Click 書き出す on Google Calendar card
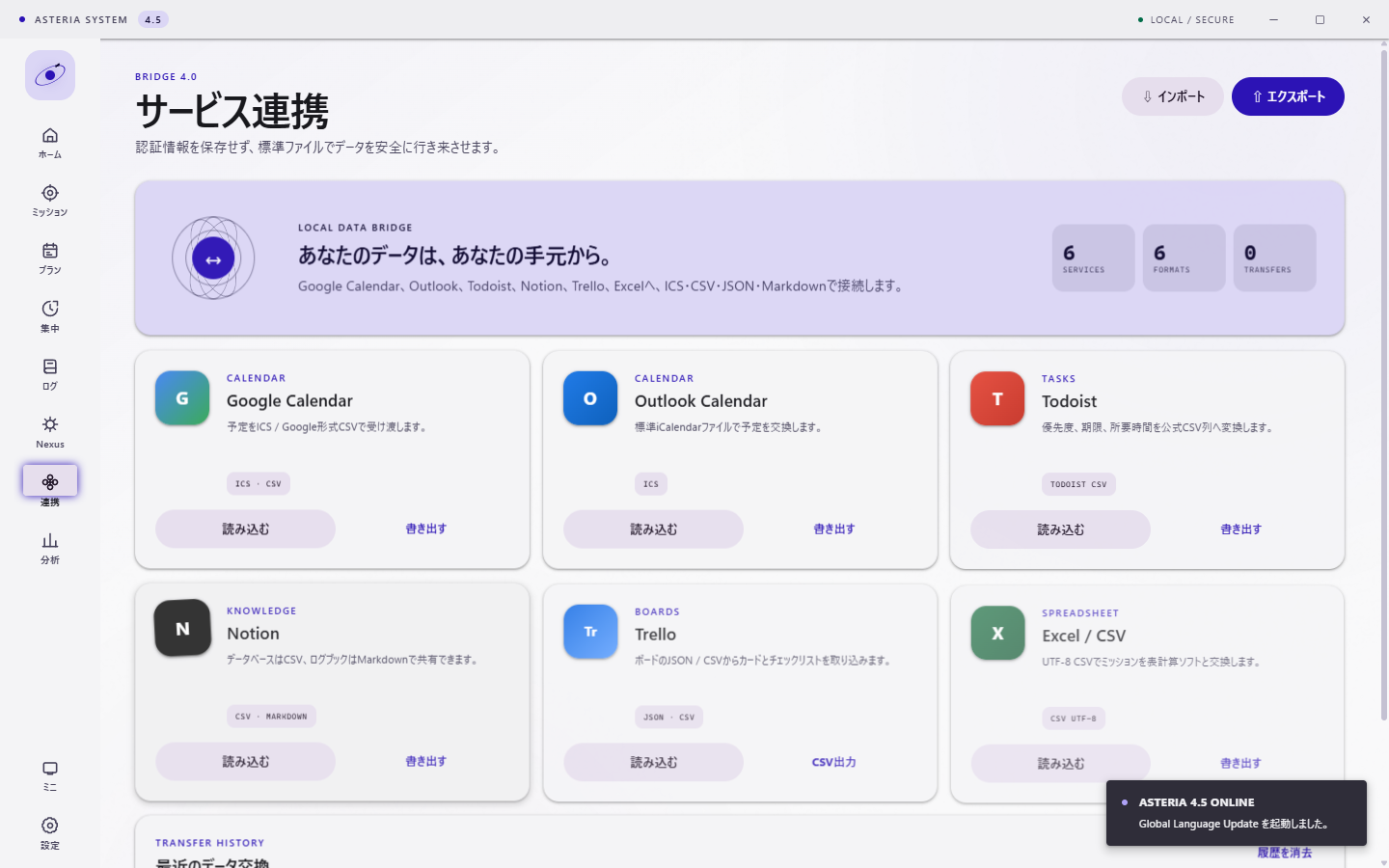The image size is (1389, 868). tap(425, 529)
